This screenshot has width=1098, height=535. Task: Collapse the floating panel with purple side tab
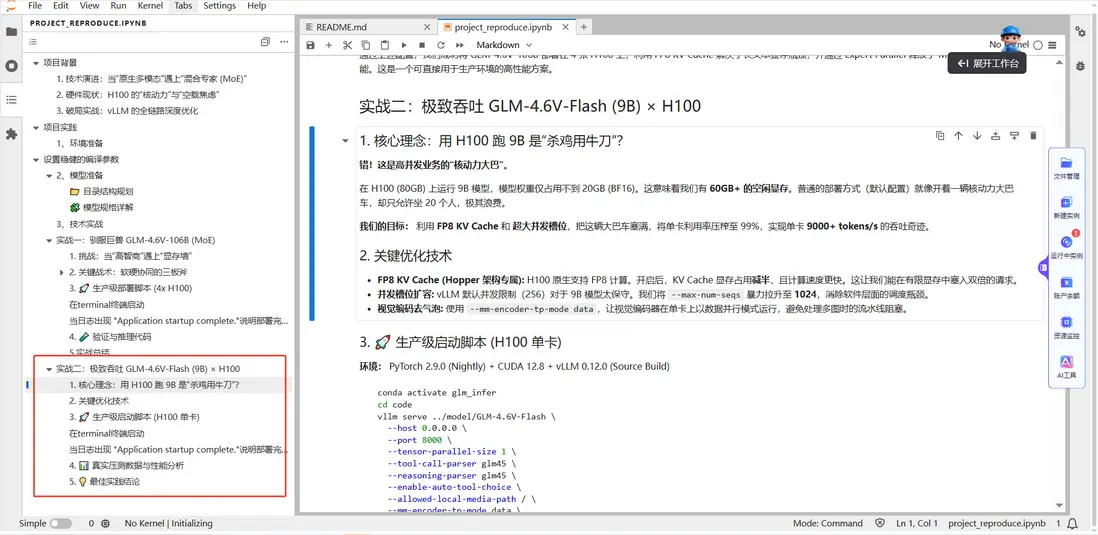tap(1042, 266)
